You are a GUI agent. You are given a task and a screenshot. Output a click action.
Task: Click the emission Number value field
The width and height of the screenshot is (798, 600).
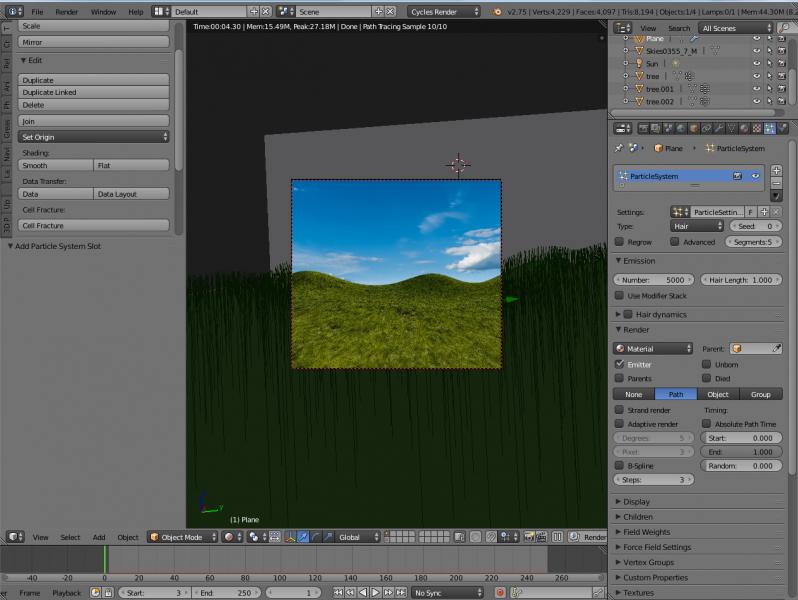click(x=654, y=280)
